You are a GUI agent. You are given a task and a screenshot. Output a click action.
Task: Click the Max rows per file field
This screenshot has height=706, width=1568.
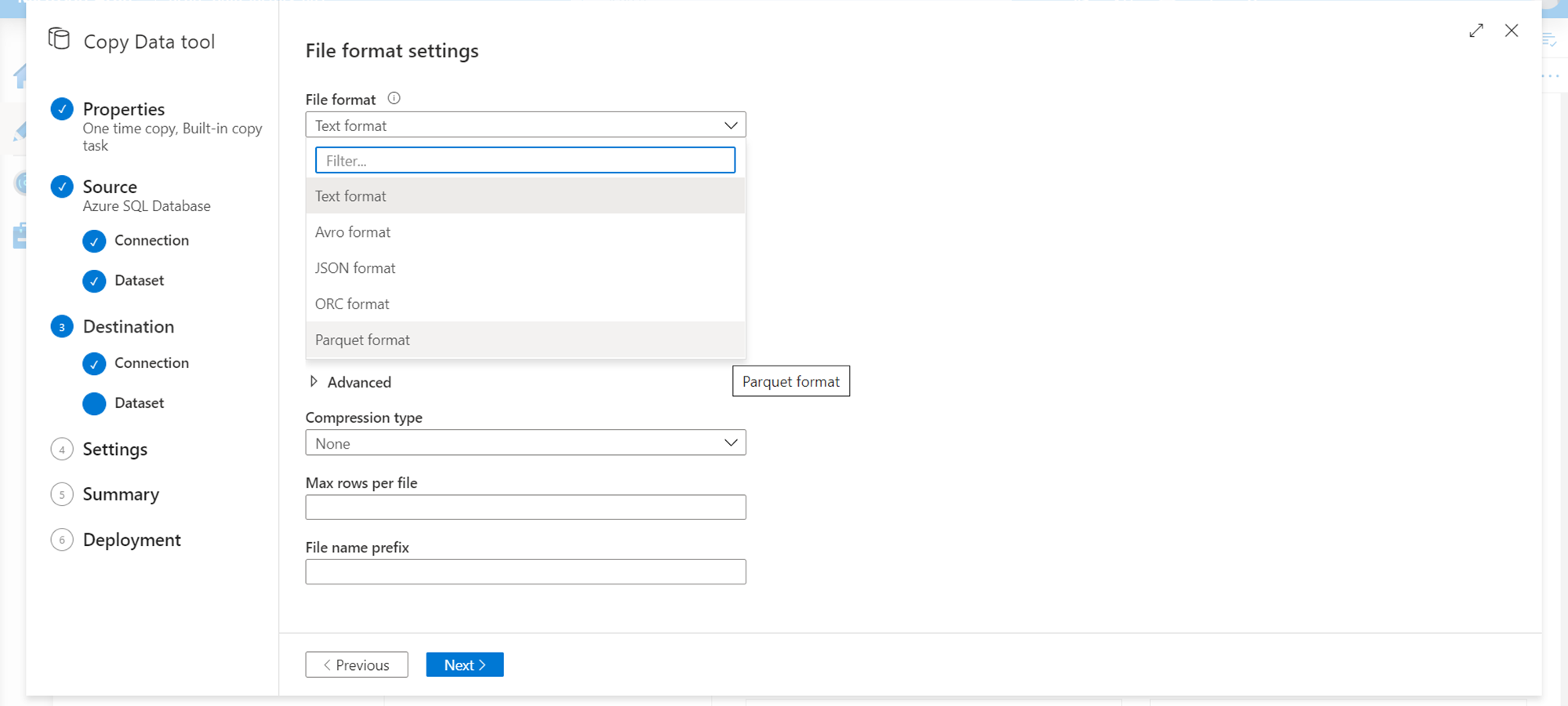pos(525,508)
